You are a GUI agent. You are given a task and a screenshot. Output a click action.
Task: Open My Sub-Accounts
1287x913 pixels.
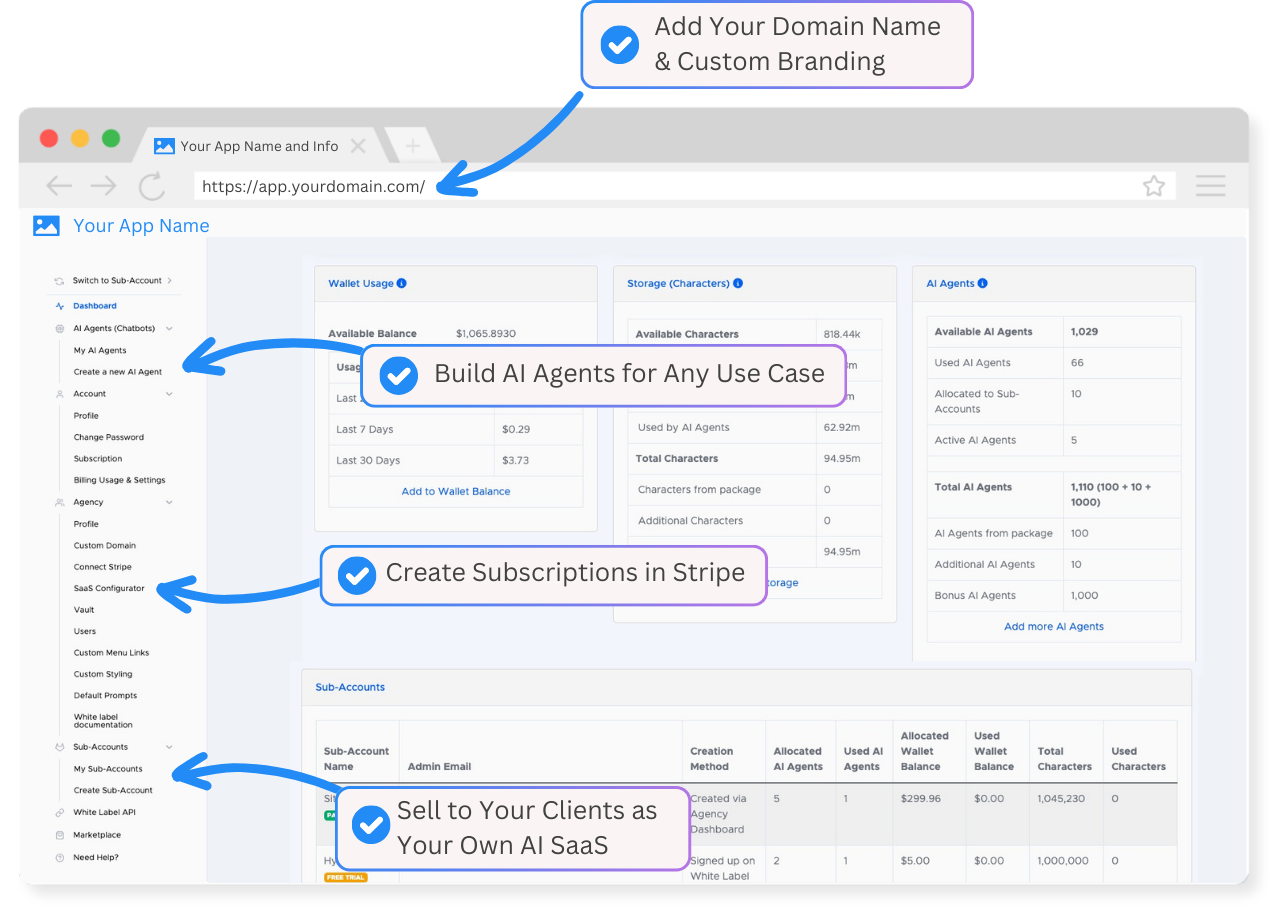pos(108,769)
